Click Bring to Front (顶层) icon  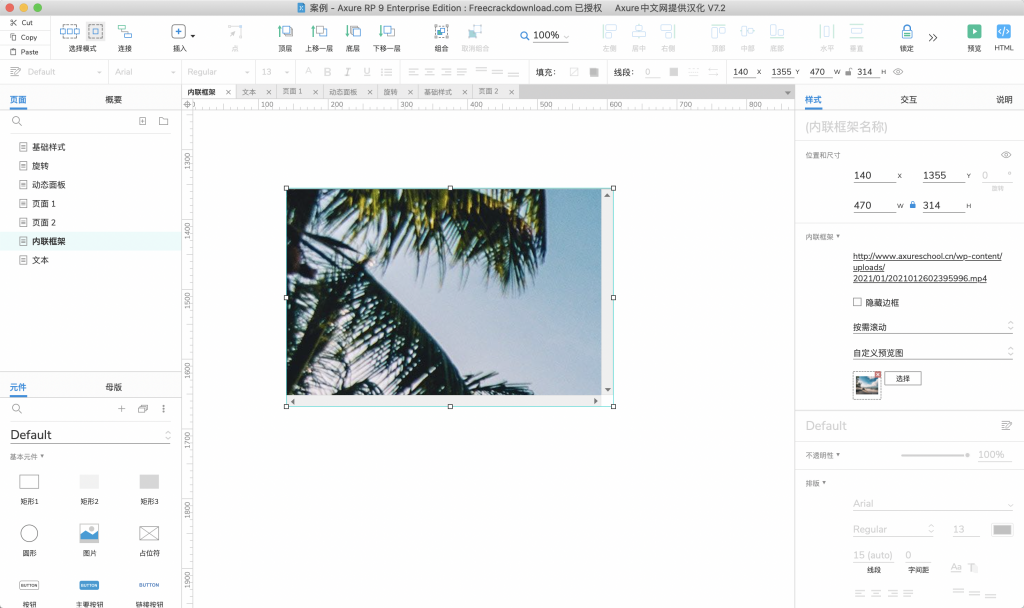pos(285,32)
